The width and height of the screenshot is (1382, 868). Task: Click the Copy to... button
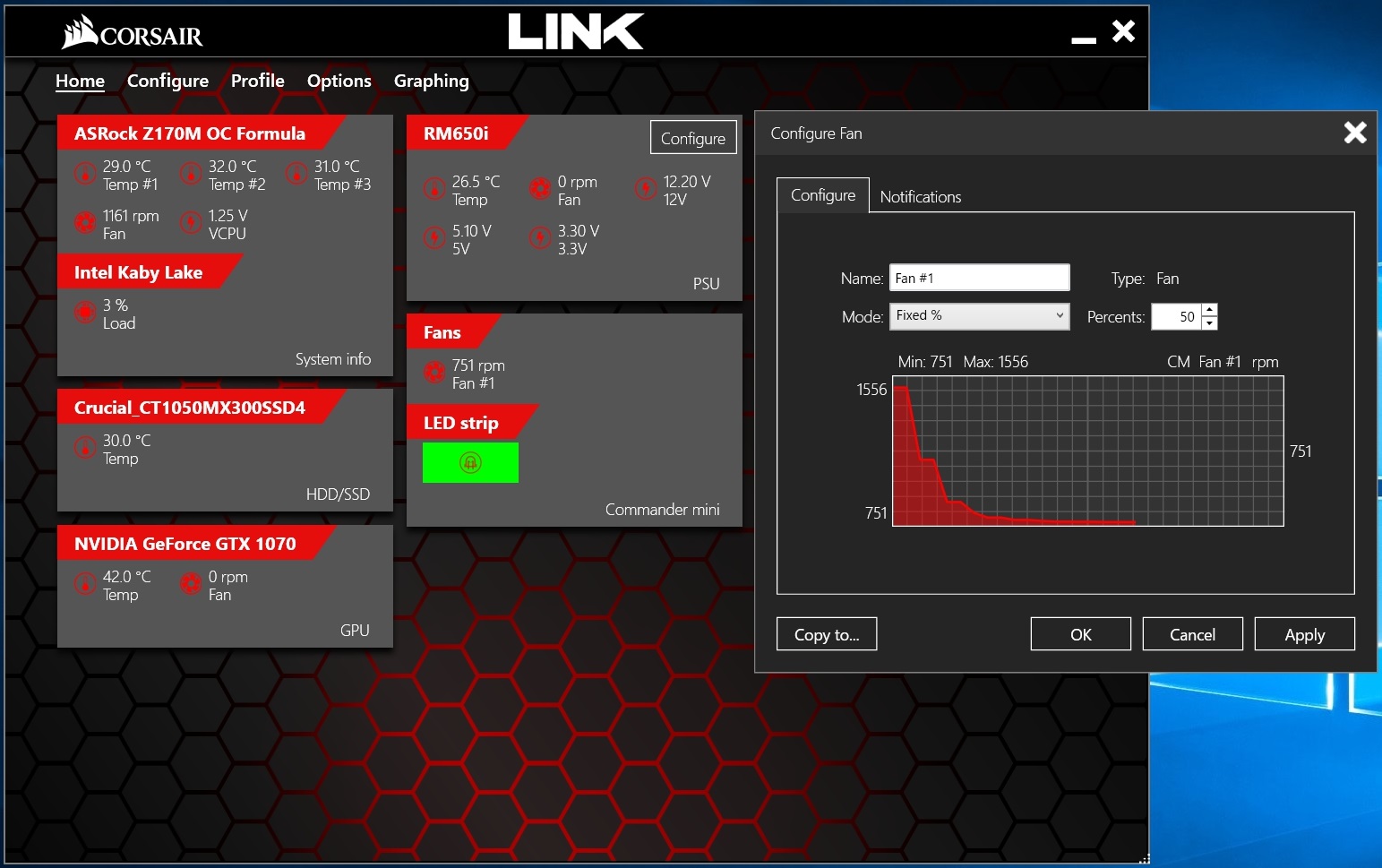pyautogui.click(x=826, y=634)
